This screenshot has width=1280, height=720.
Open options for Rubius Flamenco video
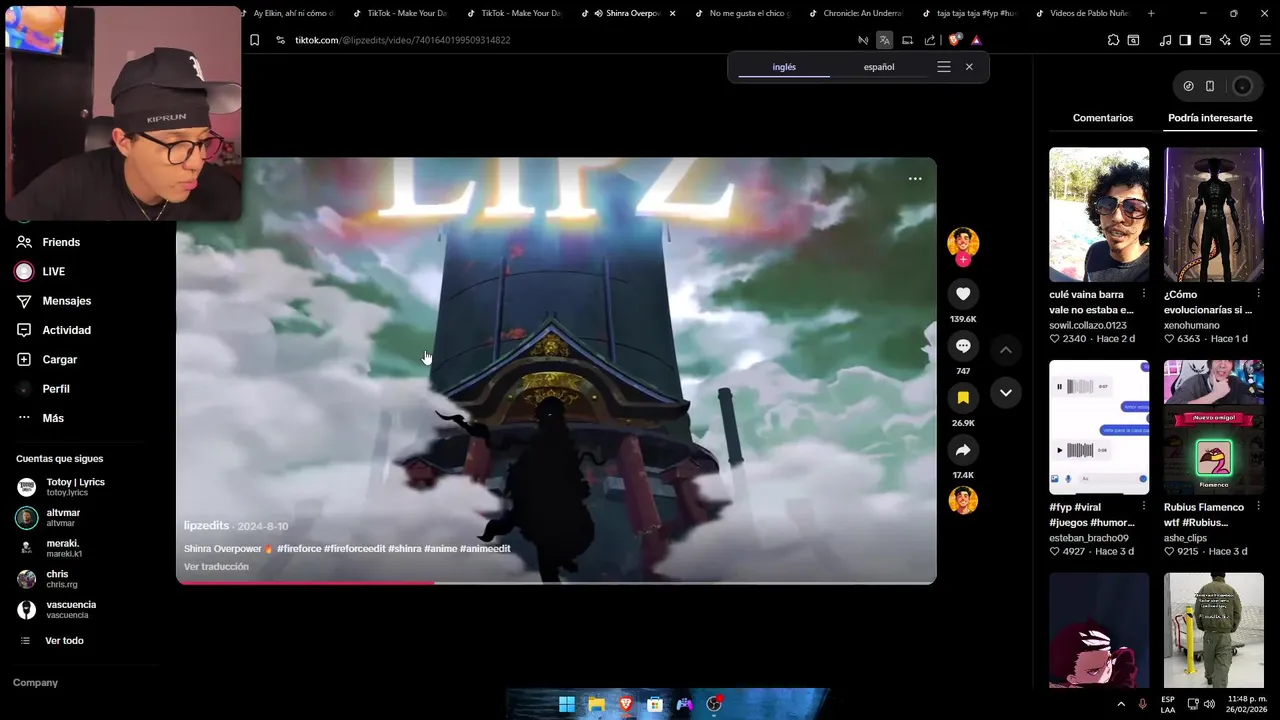[x=1258, y=507]
